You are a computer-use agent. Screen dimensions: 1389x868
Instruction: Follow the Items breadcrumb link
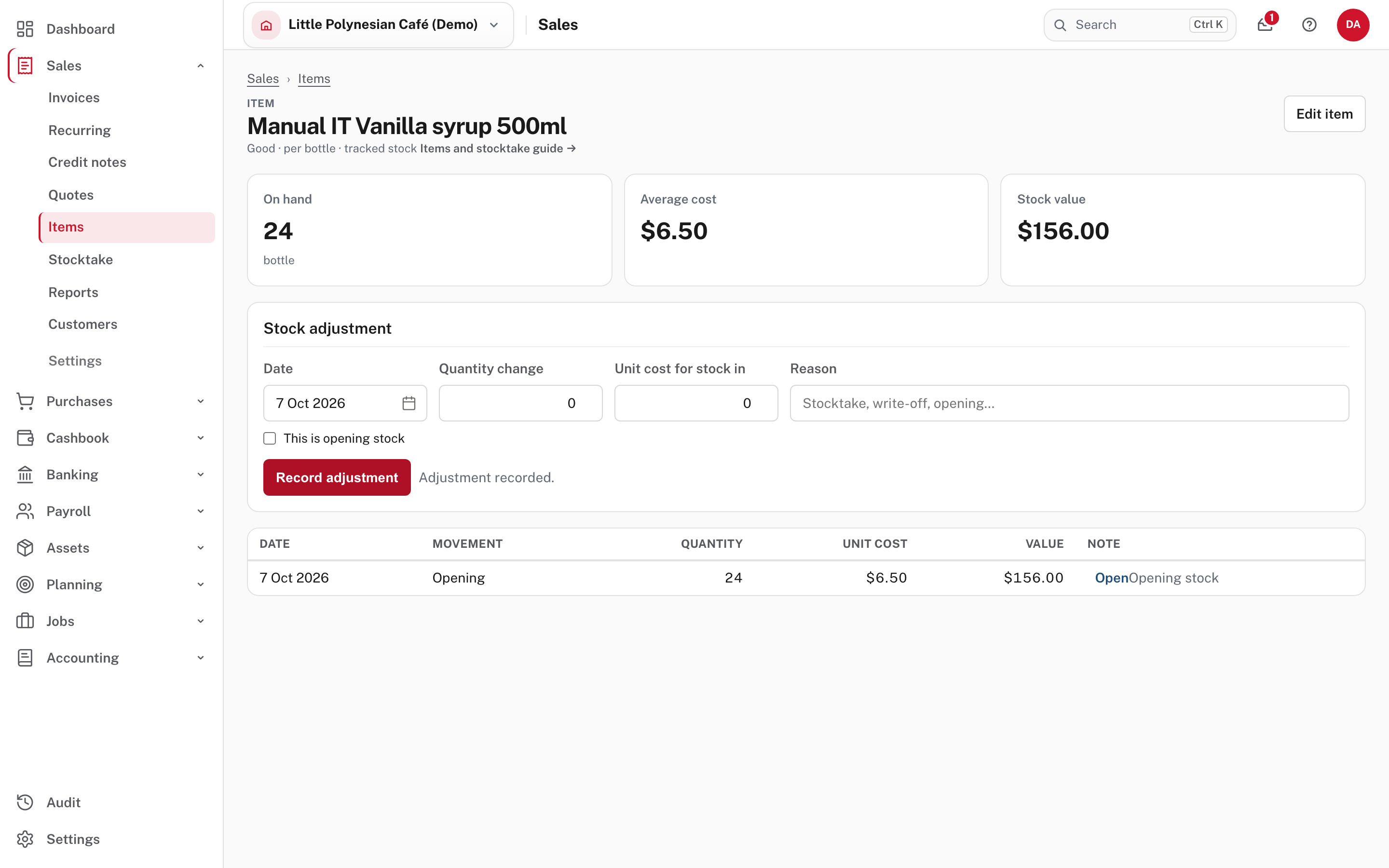[x=314, y=79]
